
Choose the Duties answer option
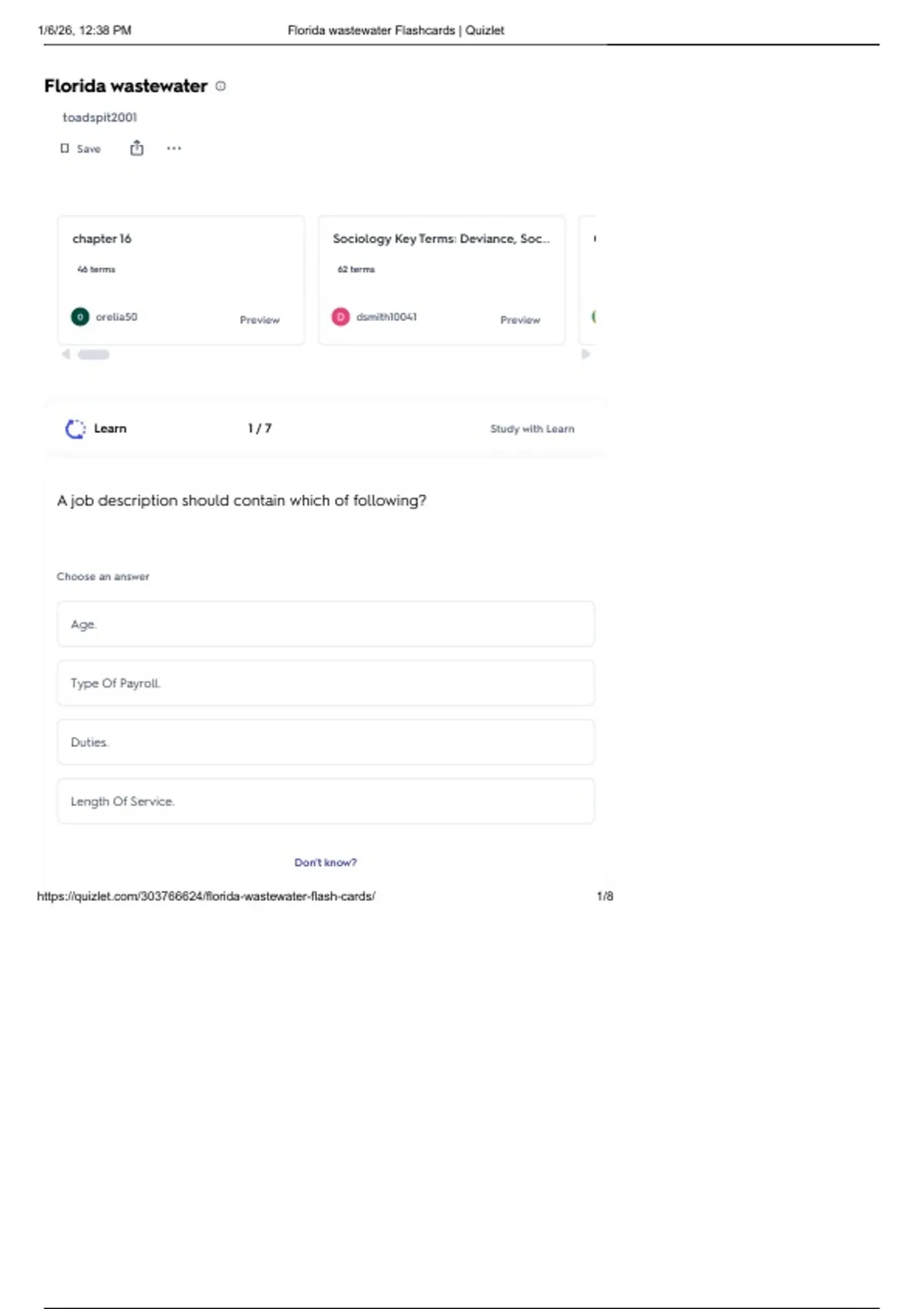click(325, 742)
